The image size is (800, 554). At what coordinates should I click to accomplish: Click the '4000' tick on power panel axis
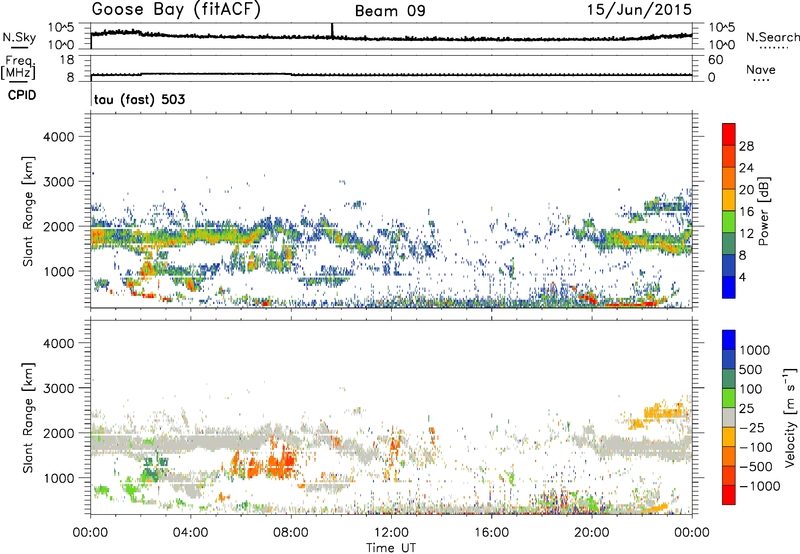coord(58,137)
